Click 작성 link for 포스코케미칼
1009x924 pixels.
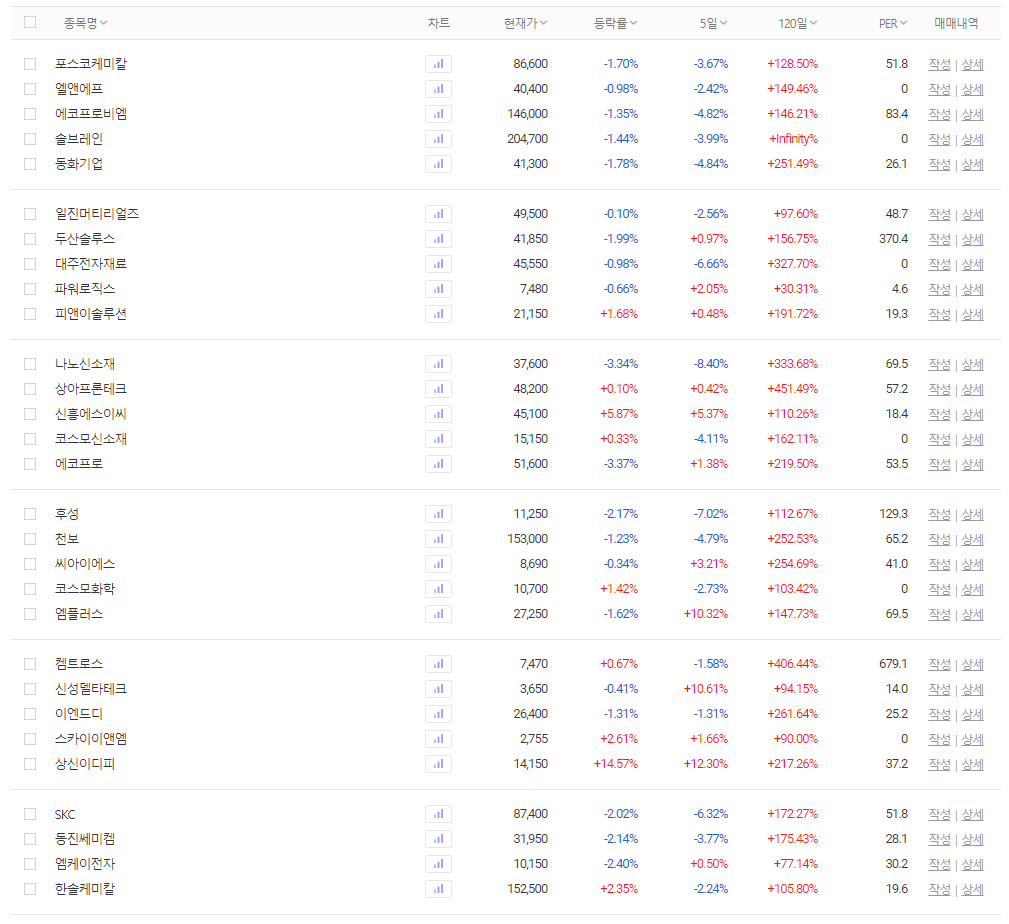point(940,64)
